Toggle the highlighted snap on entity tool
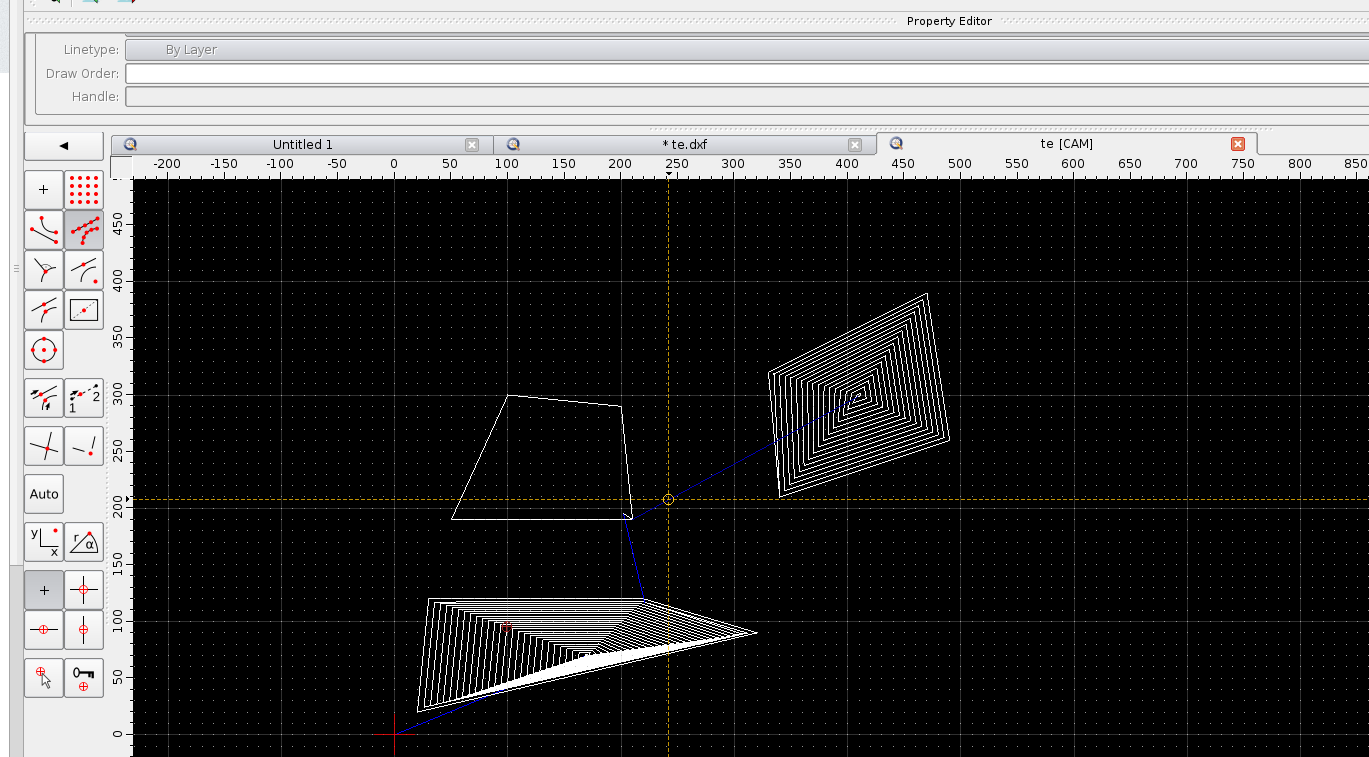This screenshot has width=1369, height=757. pyautogui.click(x=84, y=230)
